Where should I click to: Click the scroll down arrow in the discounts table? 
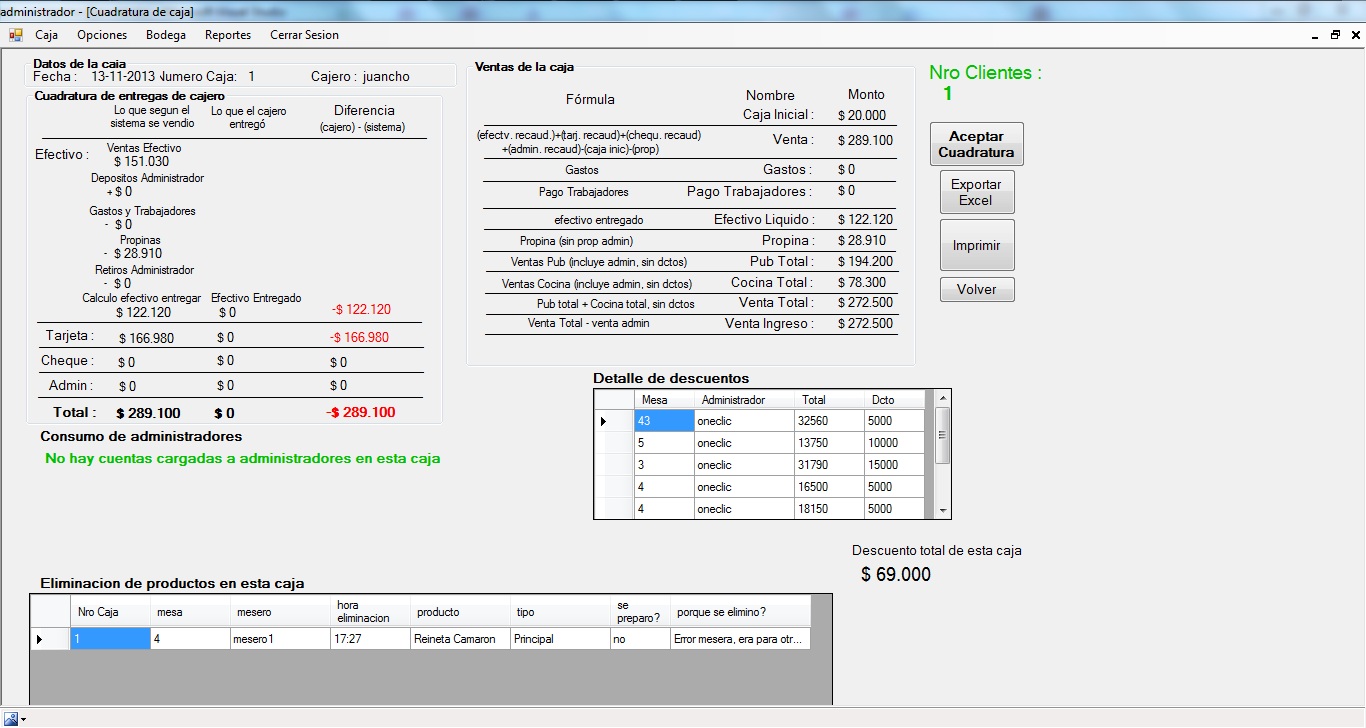tap(942, 511)
